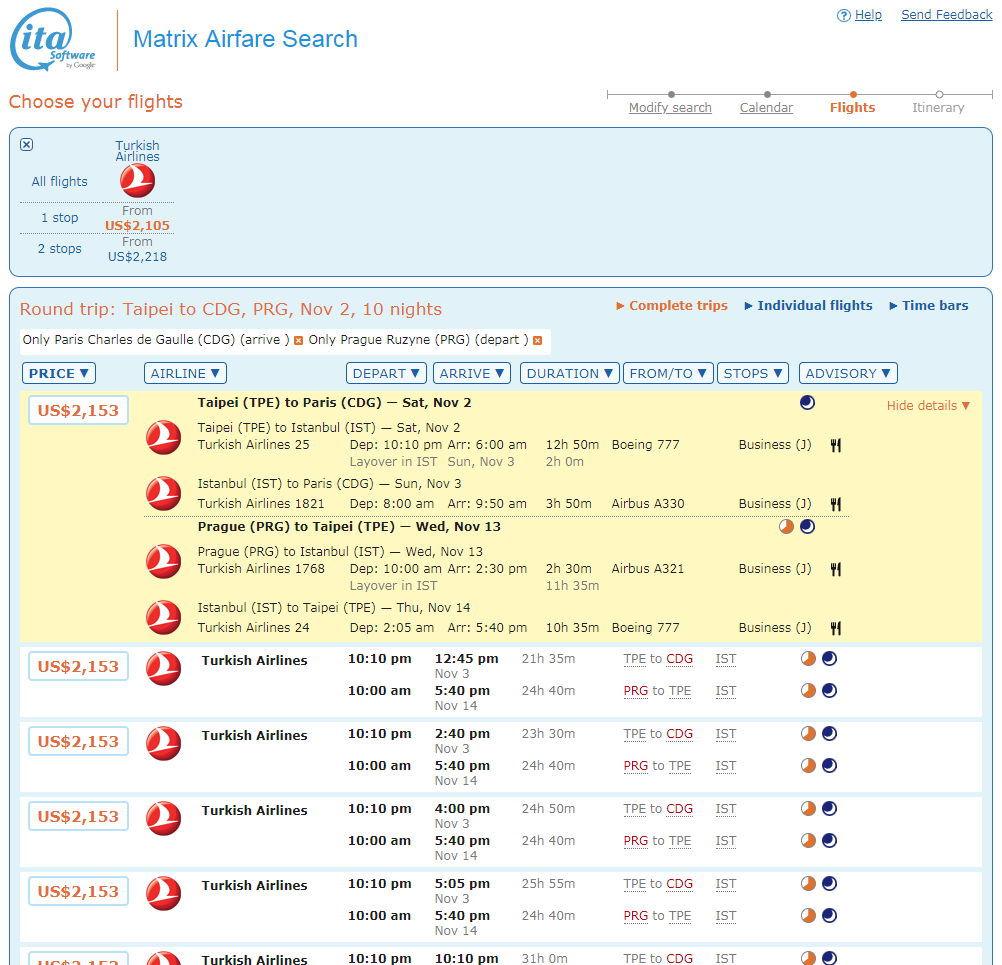1002x965 pixels.
Task: Go to Calendar step
Action: [x=766, y=107]
